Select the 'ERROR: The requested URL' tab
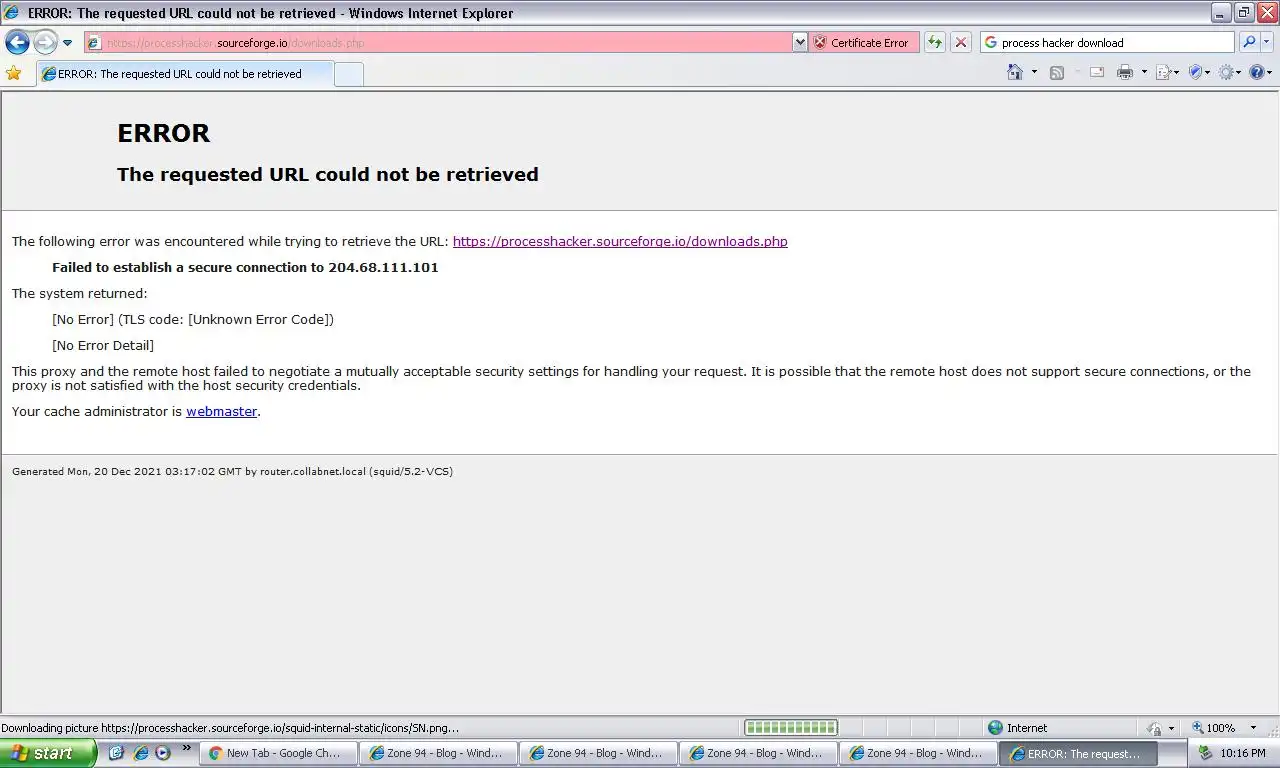The width and height of the screenshot is (1280, 768). pos(183,74)
